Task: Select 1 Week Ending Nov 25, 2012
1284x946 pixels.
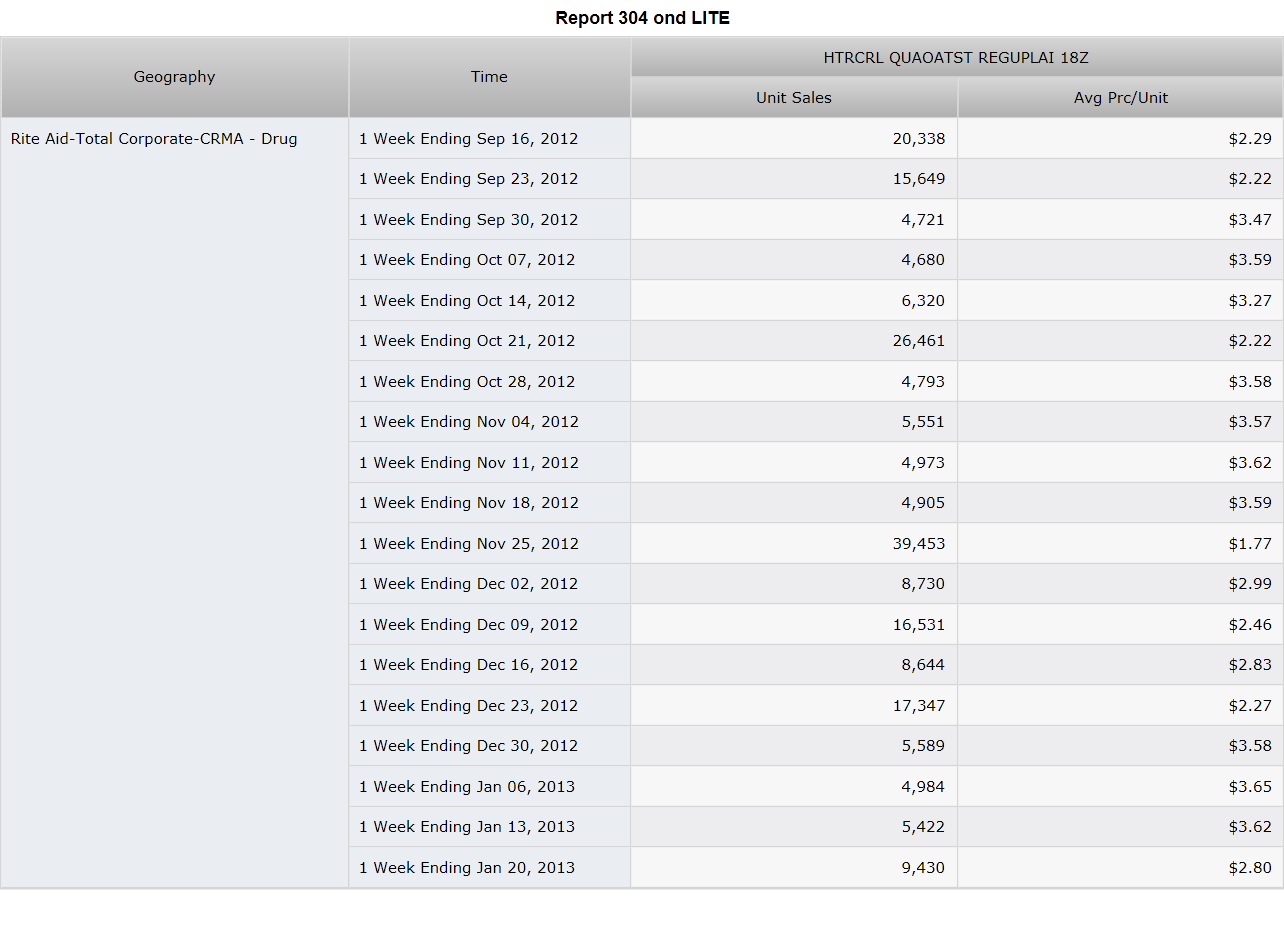Action: coord(489,543)
